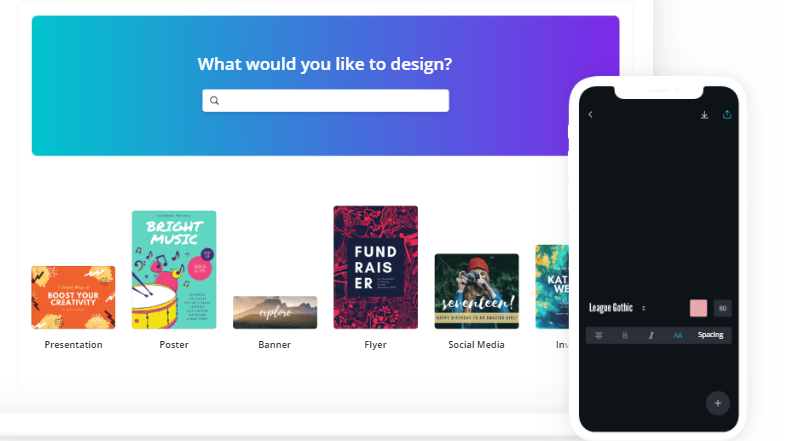The image size is (790, 441).
Task: Click the download icon on phone
Action: 704,115
